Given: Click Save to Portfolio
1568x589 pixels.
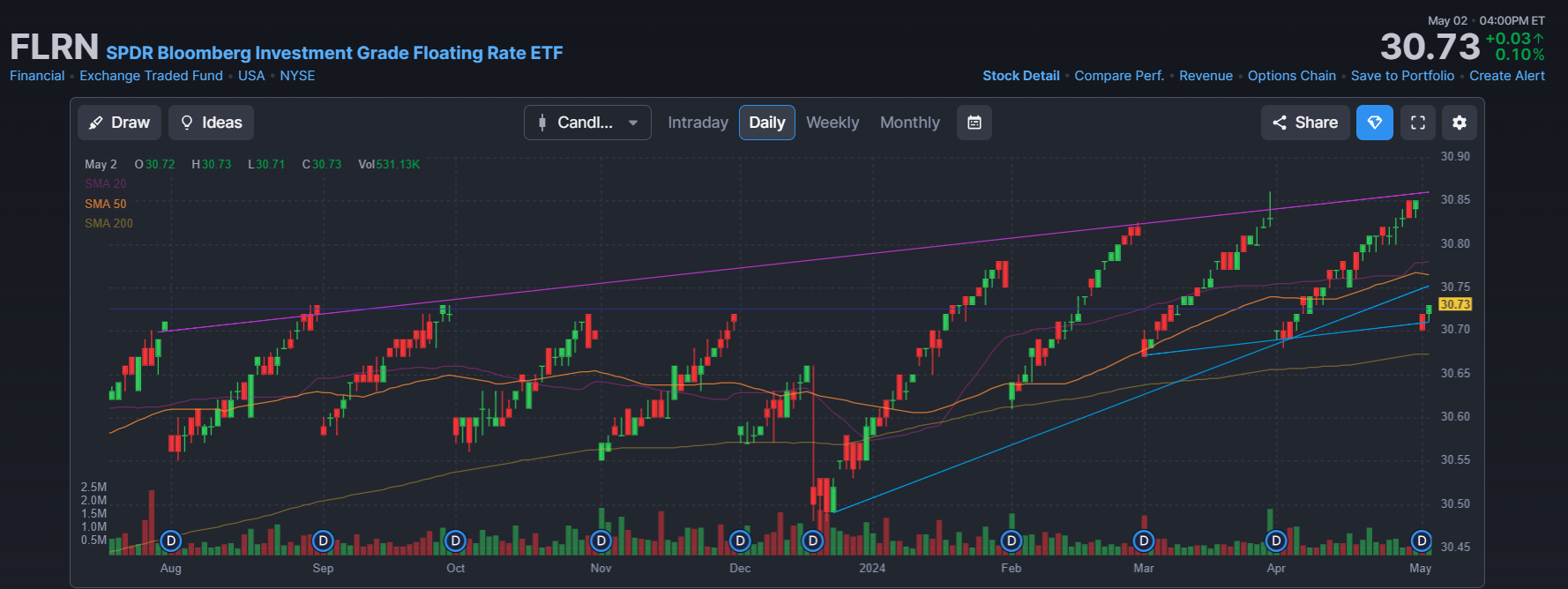Looking at the screenshot, I should click(x=1402, y=76).
